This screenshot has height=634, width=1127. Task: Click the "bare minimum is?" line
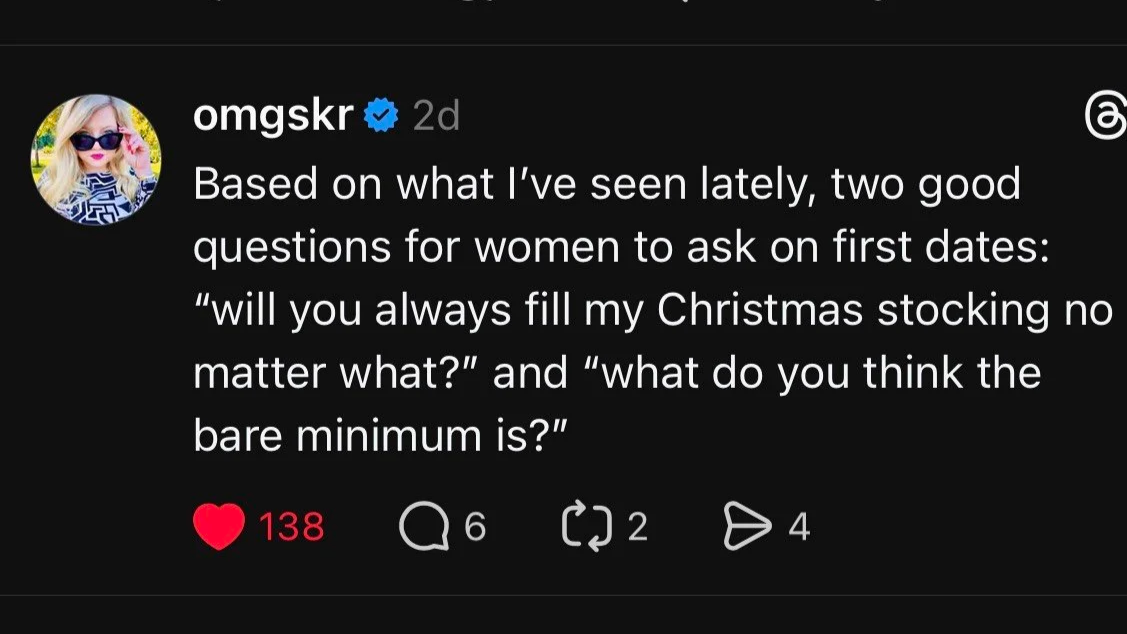pos(380,436)
